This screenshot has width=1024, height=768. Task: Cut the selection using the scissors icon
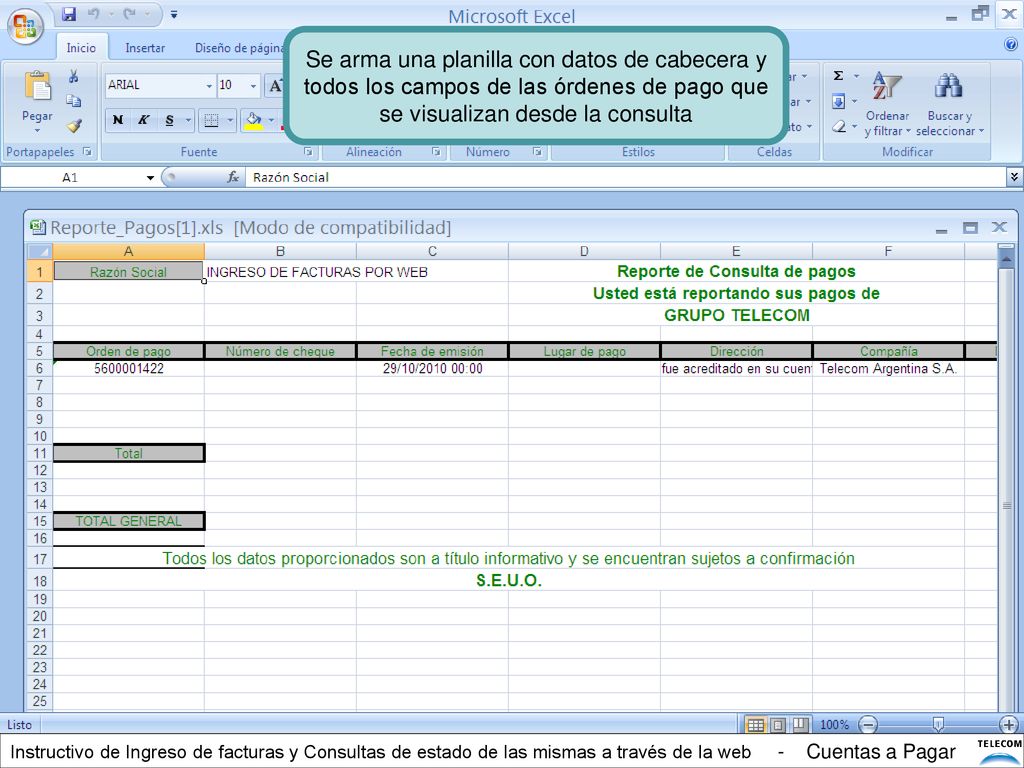74,77
